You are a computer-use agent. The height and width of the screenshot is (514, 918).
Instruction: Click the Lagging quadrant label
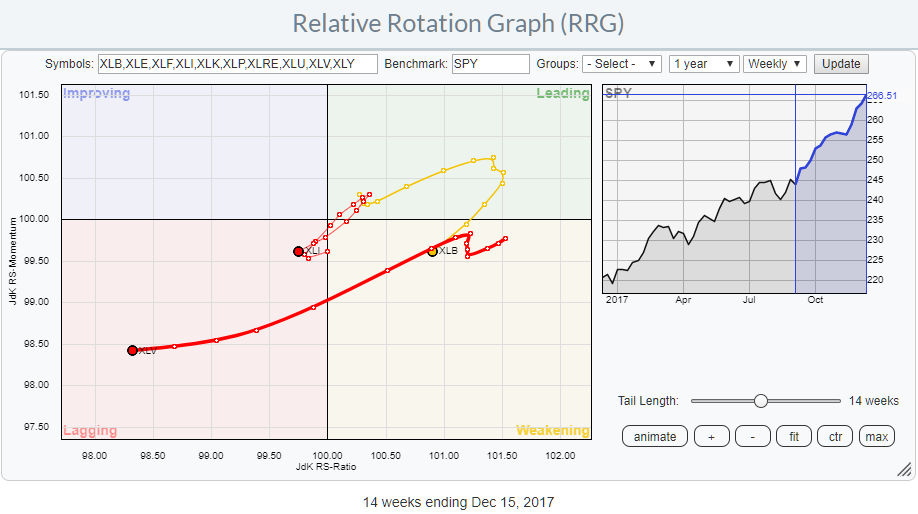click(90, 430)
